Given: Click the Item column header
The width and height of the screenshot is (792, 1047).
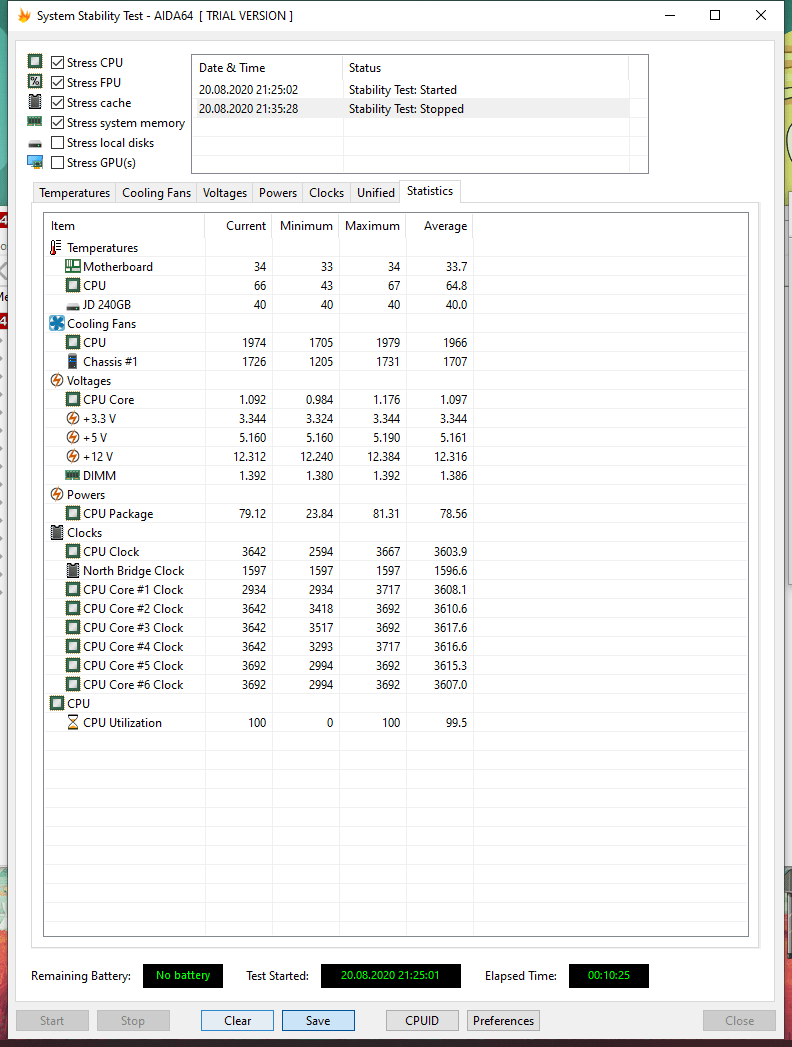Looking at the screenshot, I should [x=124, y=226].
